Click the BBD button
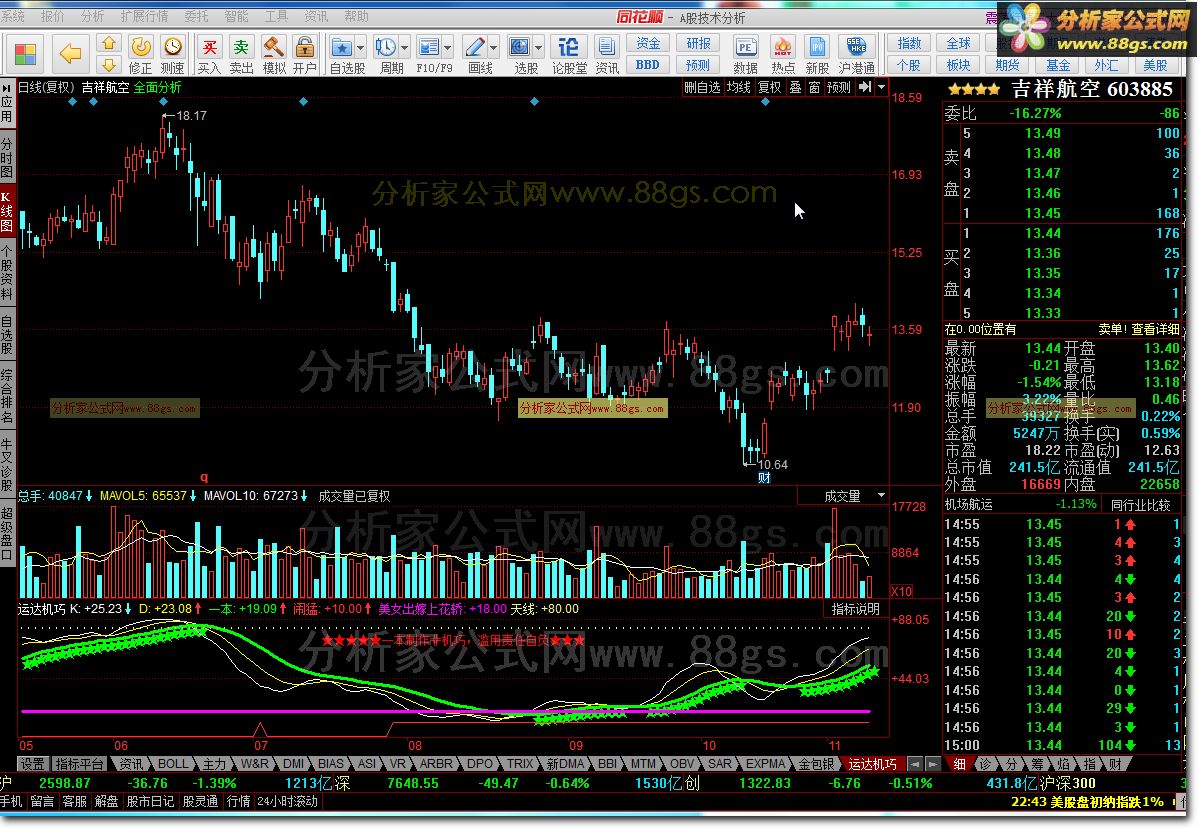This screenshot has height=829, width=1199. [x=648, y=65]
